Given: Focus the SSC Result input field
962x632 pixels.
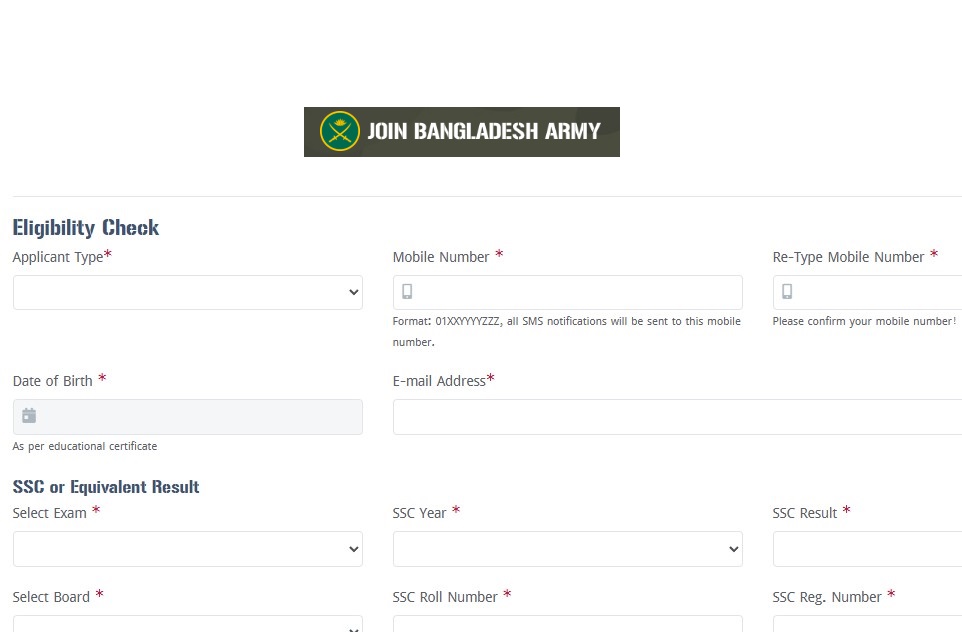Looking at the screenshot, I should point(867,549).
